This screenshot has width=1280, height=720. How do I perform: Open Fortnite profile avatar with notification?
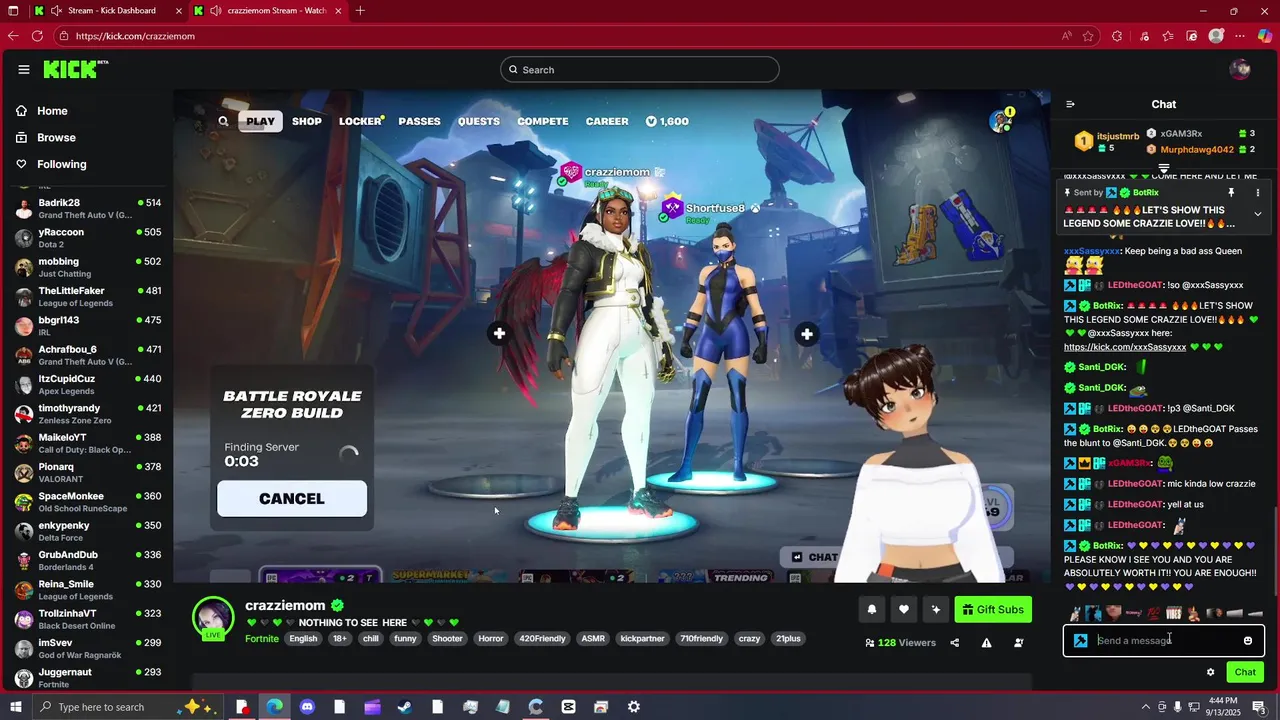pyautogui.click(x=1001, y=120)
